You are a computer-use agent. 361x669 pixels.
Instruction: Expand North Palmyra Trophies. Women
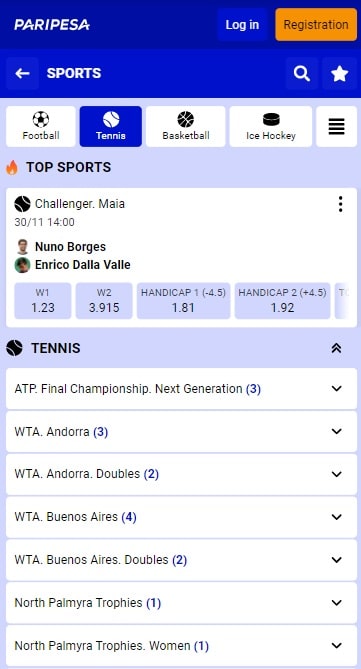point(181,646)
